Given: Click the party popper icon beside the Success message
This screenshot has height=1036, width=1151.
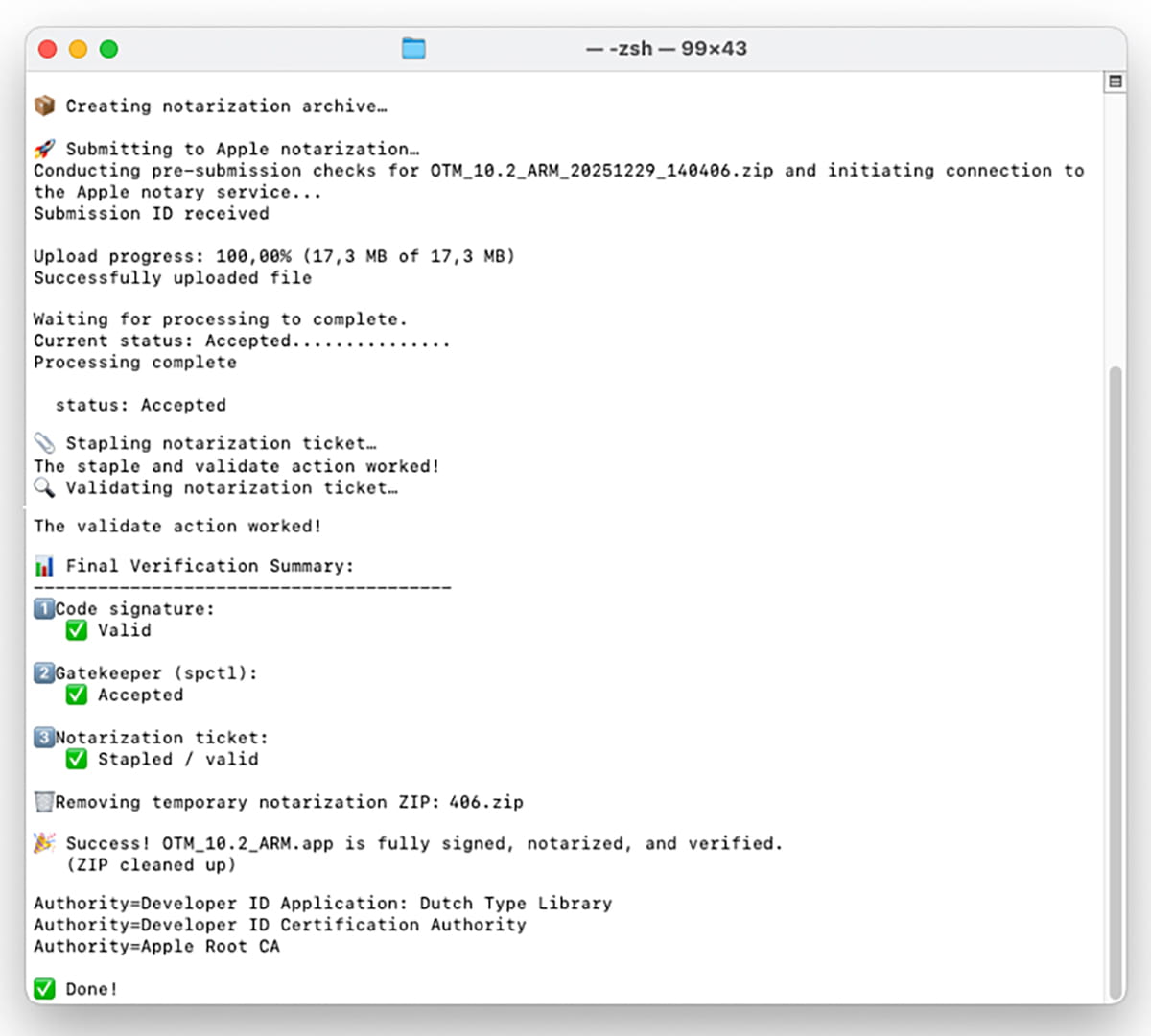Looking at the screenshot, I should [x=43, y=841].
